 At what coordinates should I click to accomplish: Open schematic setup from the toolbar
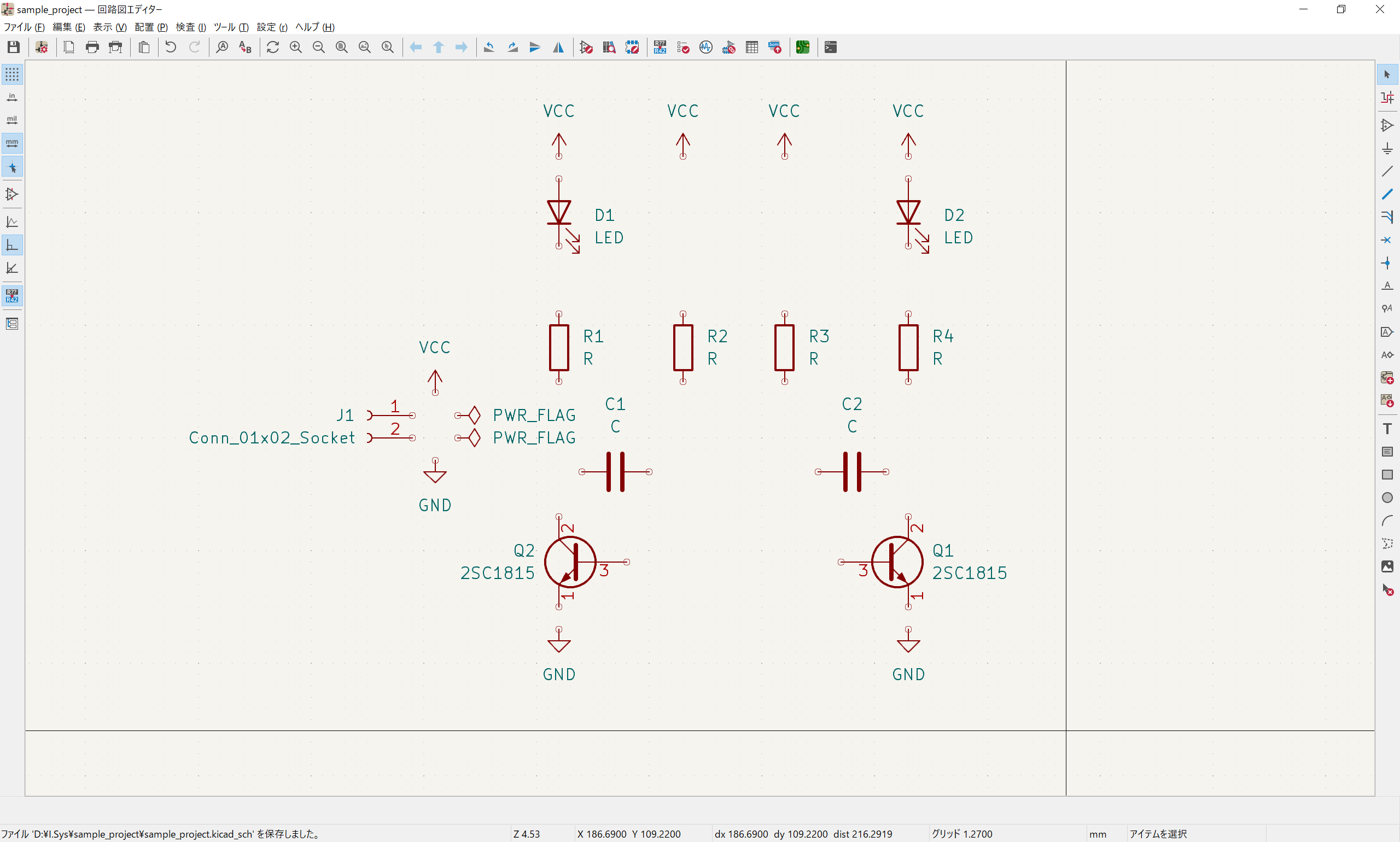pyautogui.click(x=42, y=47)
